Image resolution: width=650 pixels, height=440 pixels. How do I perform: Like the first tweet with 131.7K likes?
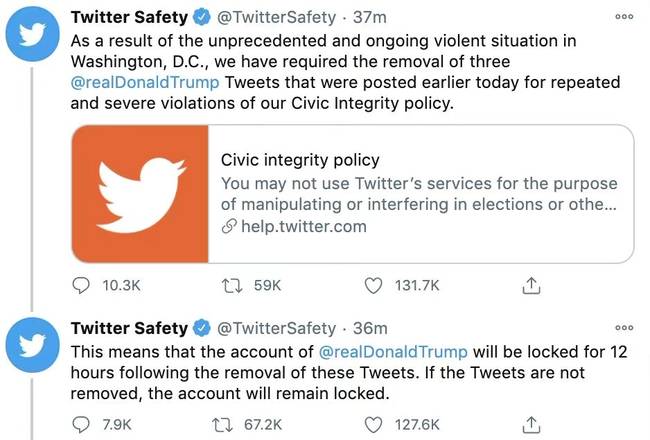tap(375, 285)
